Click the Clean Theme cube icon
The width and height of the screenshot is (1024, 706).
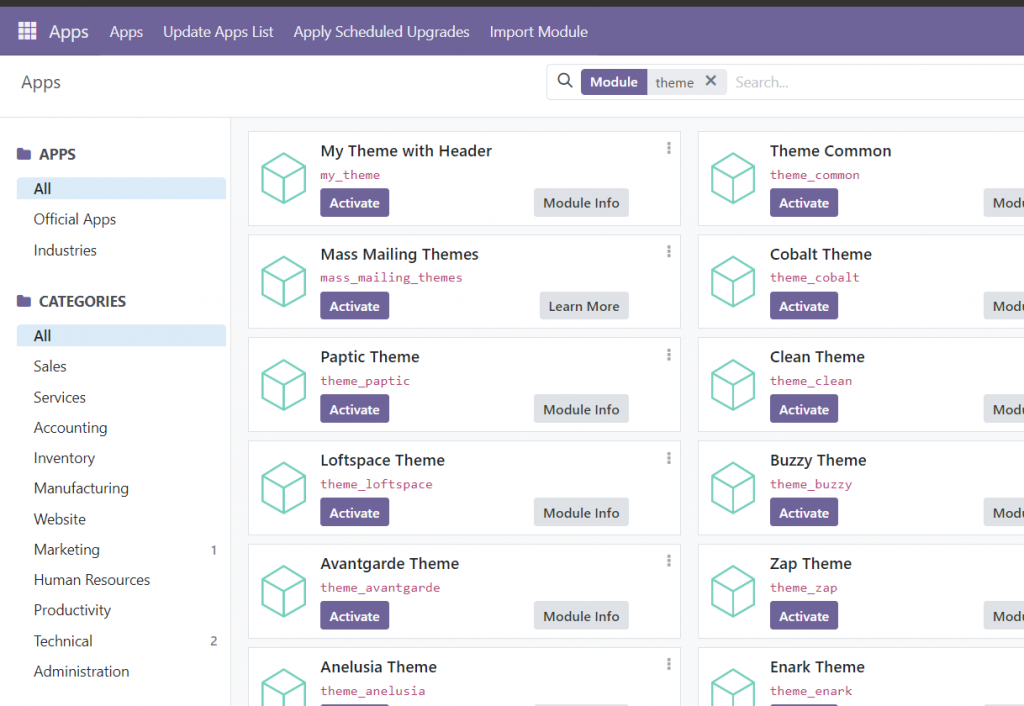(x=733, y=385)
